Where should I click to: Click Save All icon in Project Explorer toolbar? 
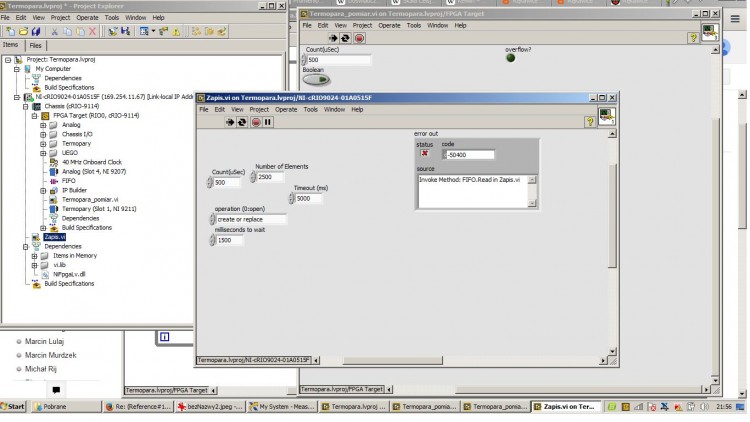(x=36, y=32)
